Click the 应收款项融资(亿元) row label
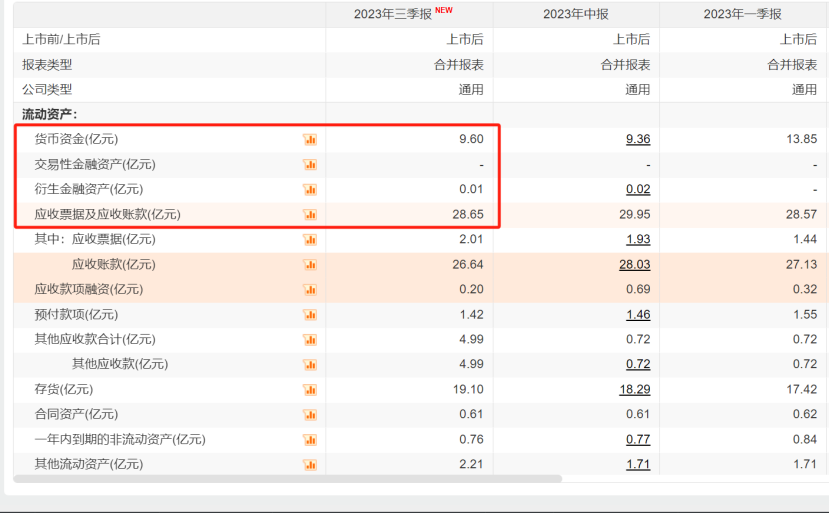 click(x=88, y=290)
